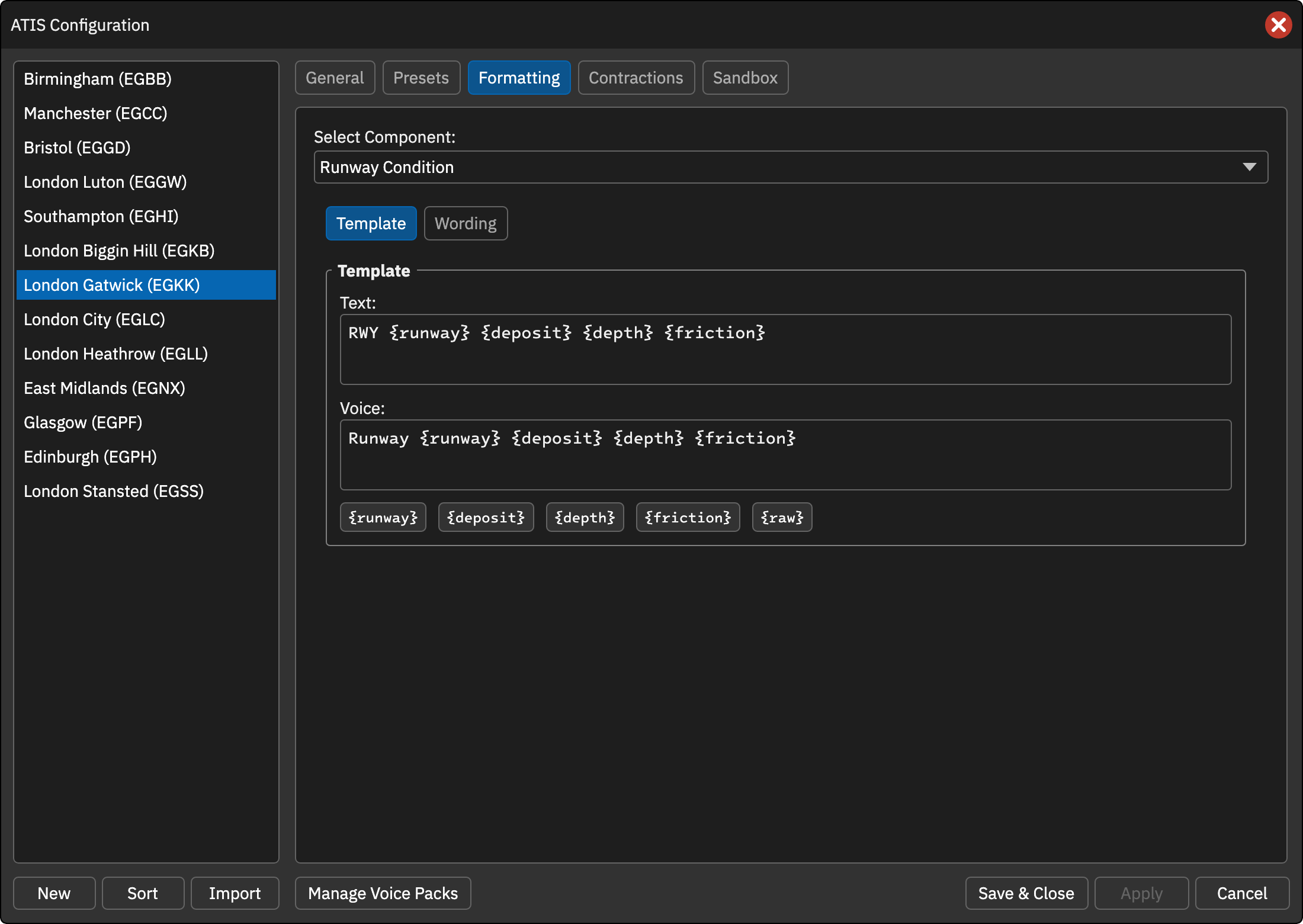Insert the {deposit} variable token
This screenshot has width=1303, height=924.
coord(486,517)
